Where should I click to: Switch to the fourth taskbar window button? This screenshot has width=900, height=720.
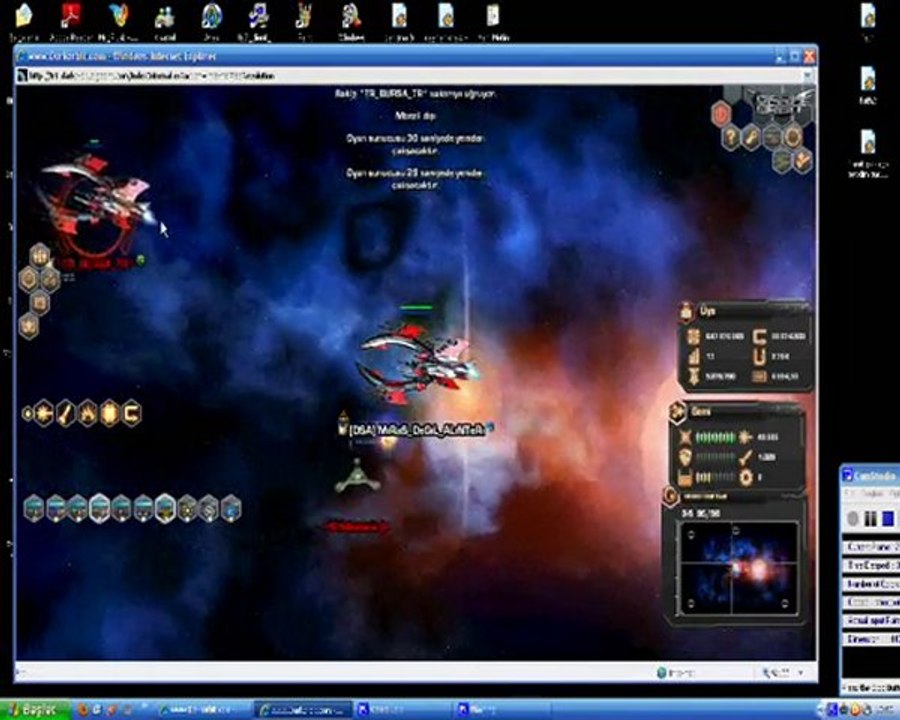[501, 710]
